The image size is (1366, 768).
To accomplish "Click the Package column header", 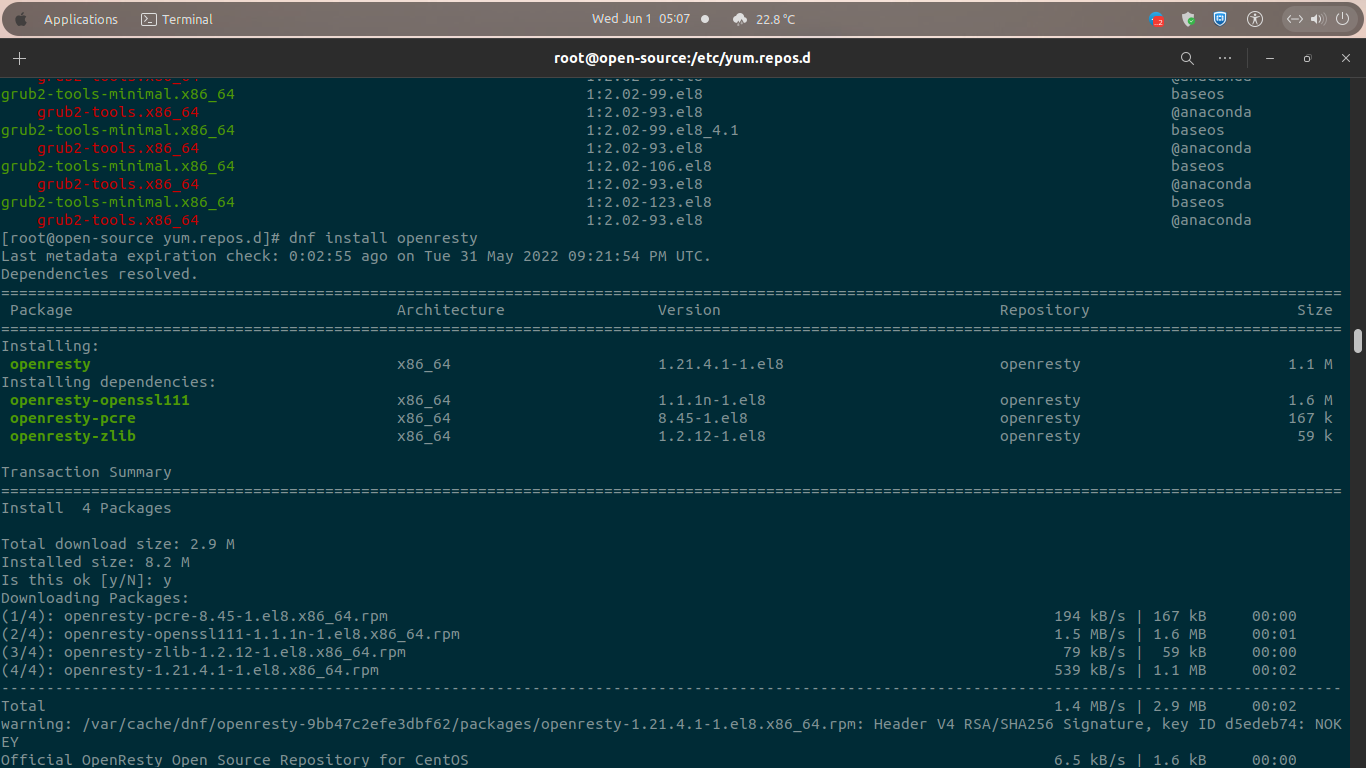I will coord(41,310).
